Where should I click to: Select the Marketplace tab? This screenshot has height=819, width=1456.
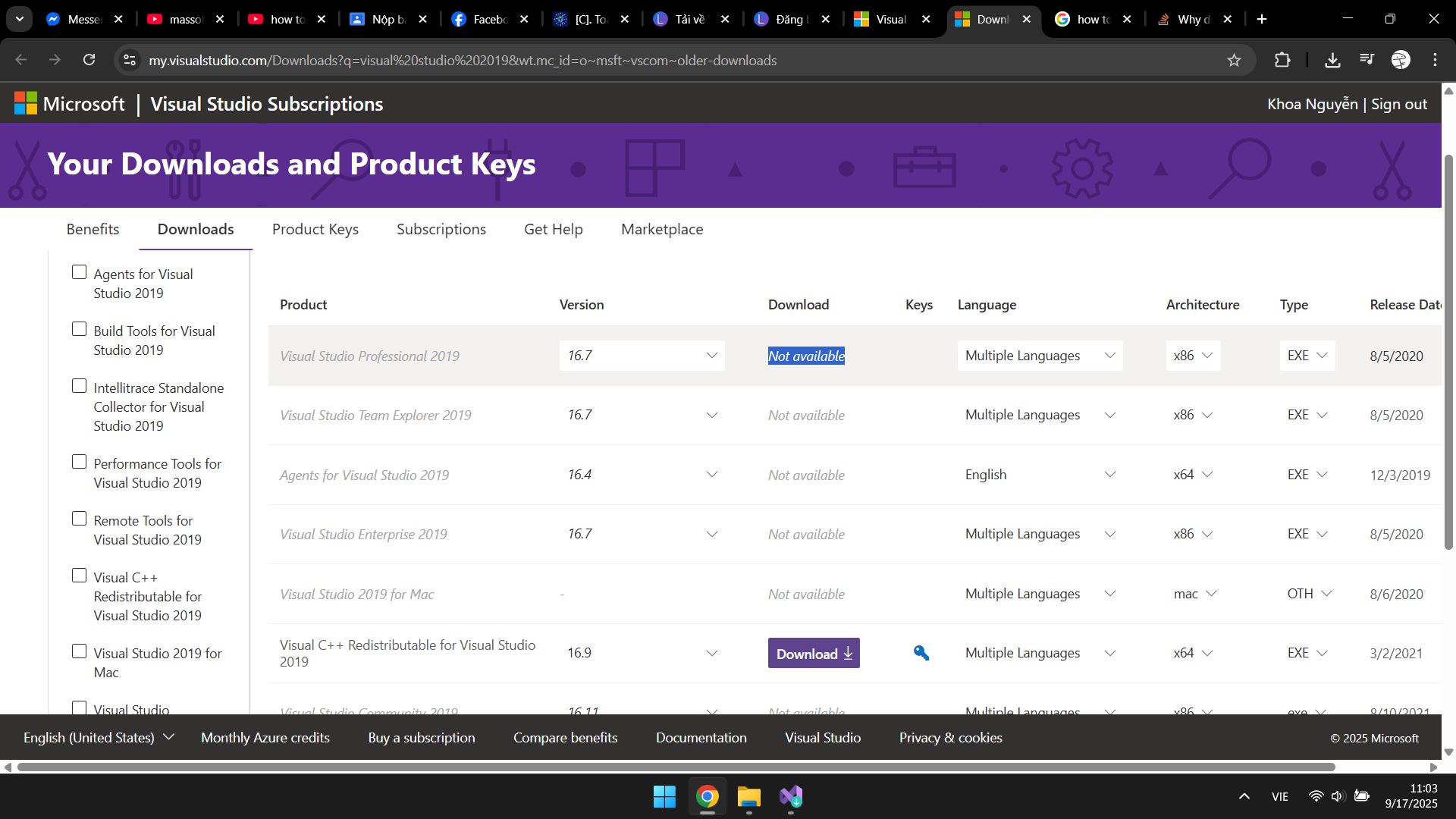pyautogui.click(x=661, y=229)
